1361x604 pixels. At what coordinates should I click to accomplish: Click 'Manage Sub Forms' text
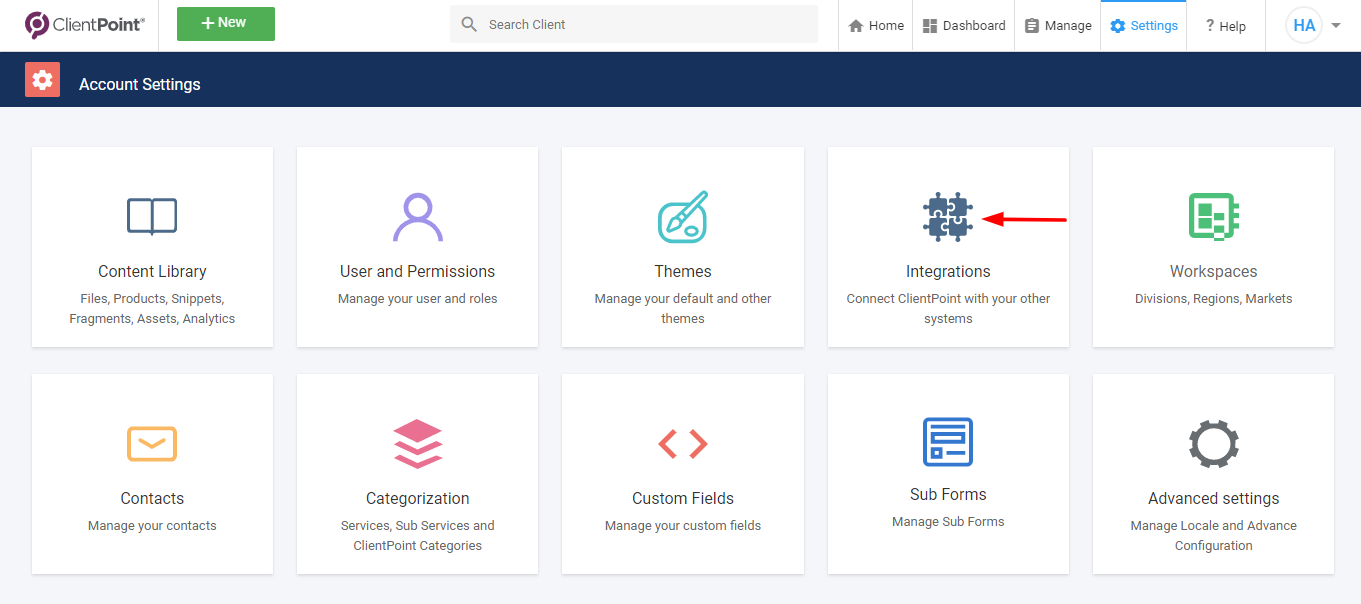948,521
